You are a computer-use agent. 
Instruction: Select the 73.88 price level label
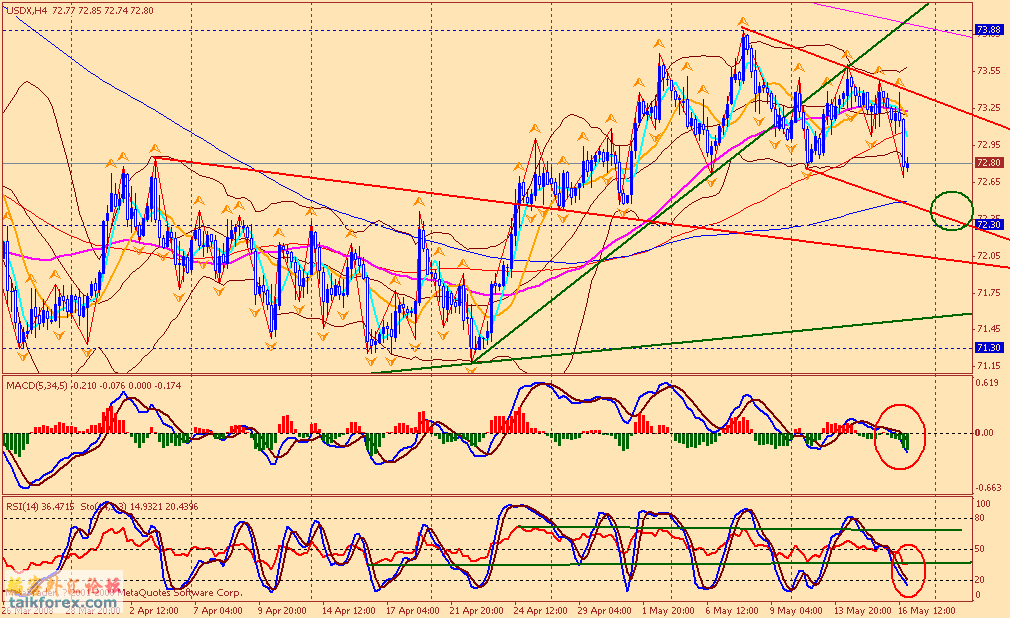[989, 30]
